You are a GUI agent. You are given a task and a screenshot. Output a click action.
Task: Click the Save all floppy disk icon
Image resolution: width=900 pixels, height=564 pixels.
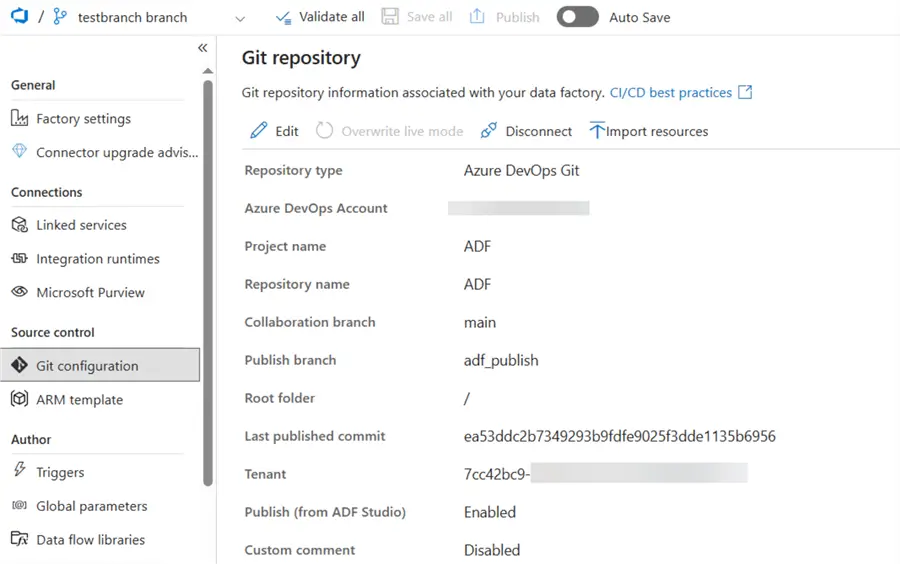click(x=390, y=17)
